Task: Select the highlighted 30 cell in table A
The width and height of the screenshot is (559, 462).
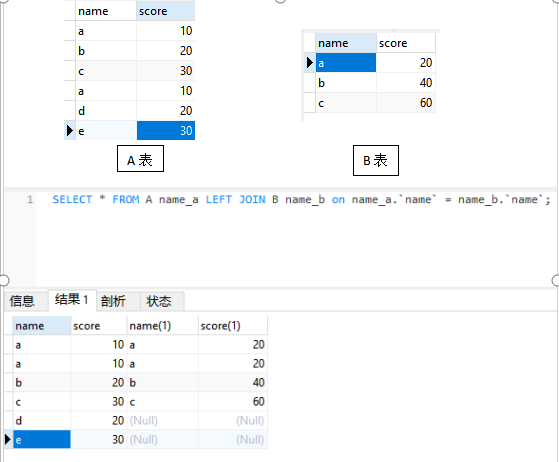Action: pyautogui.click(x=166, y=130)
